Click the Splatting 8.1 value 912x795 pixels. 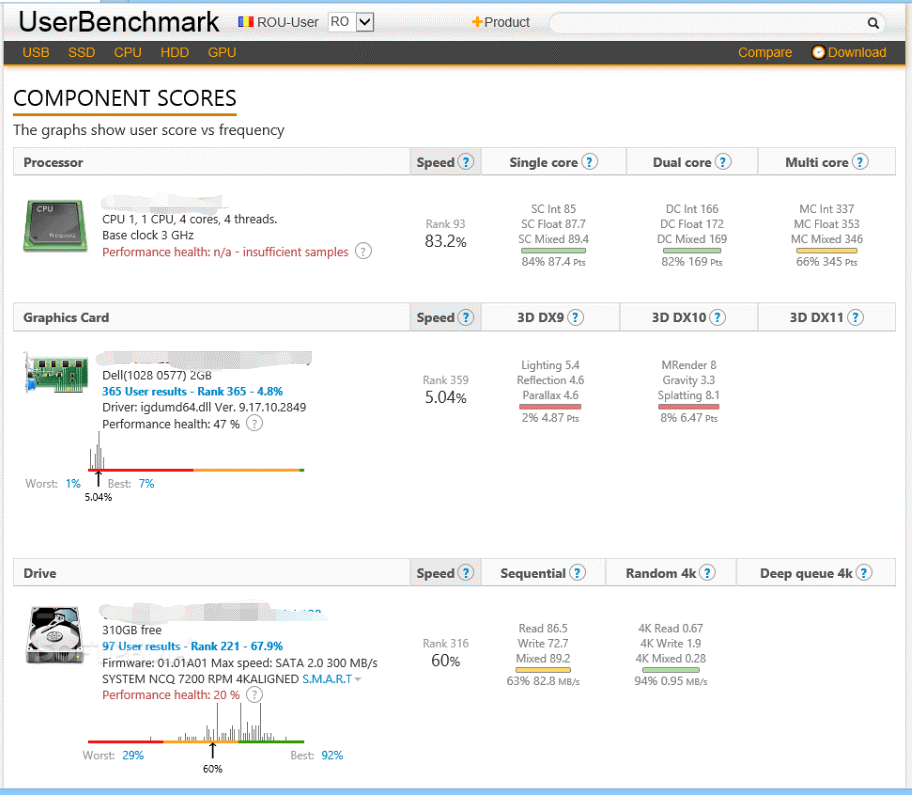click(689, 395)
